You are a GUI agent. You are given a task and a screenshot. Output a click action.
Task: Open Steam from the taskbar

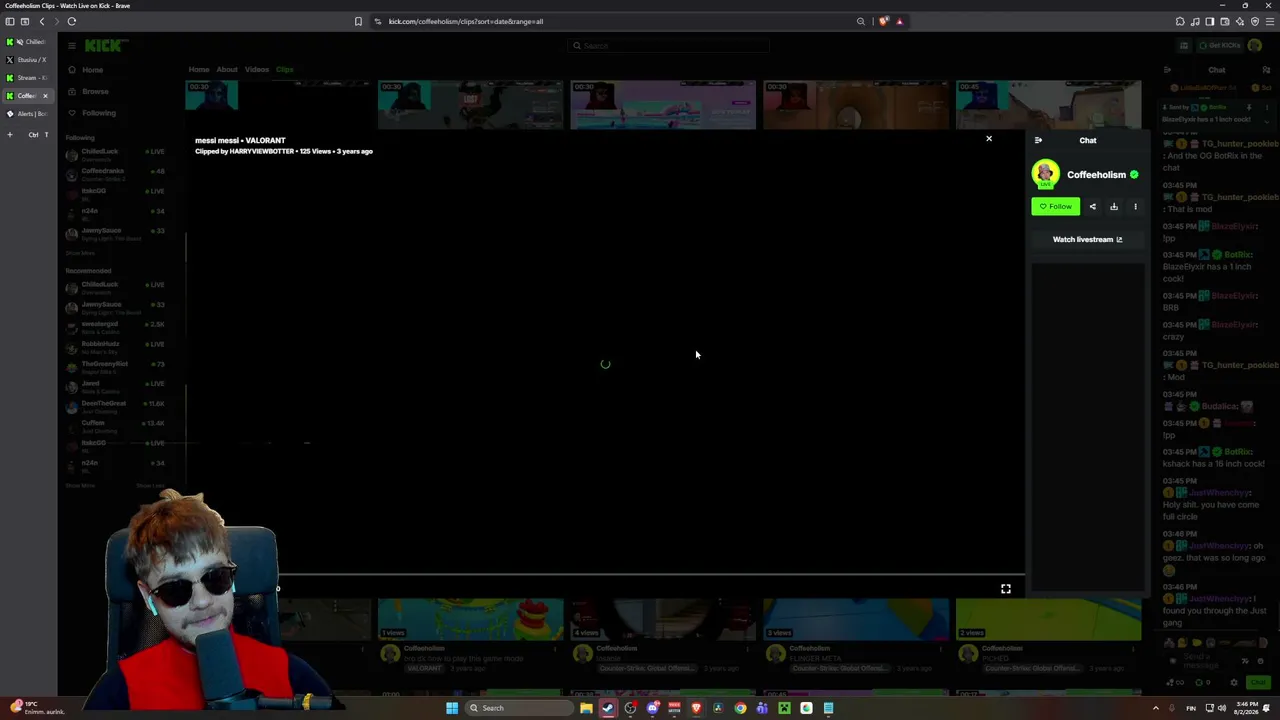[608, 708]
